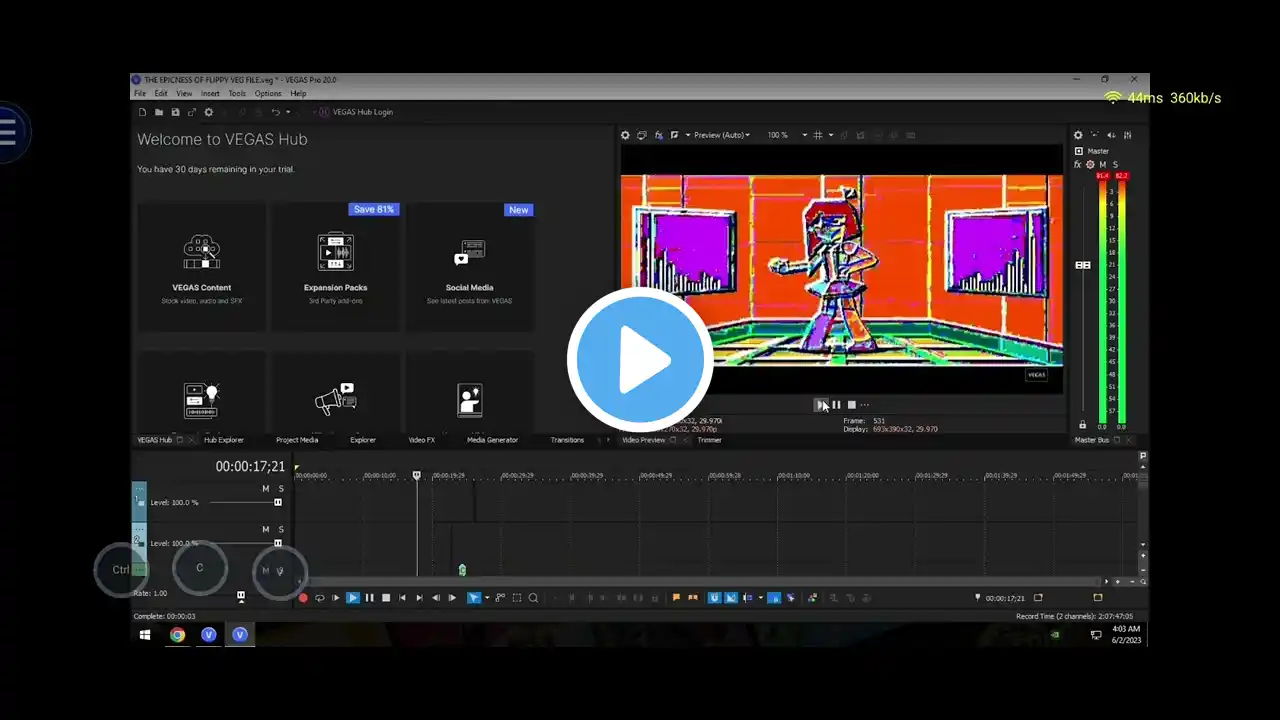Save the project using the floppy disk icon
The height and width of the screenshot is (720, 1280).
pos(176,112)
